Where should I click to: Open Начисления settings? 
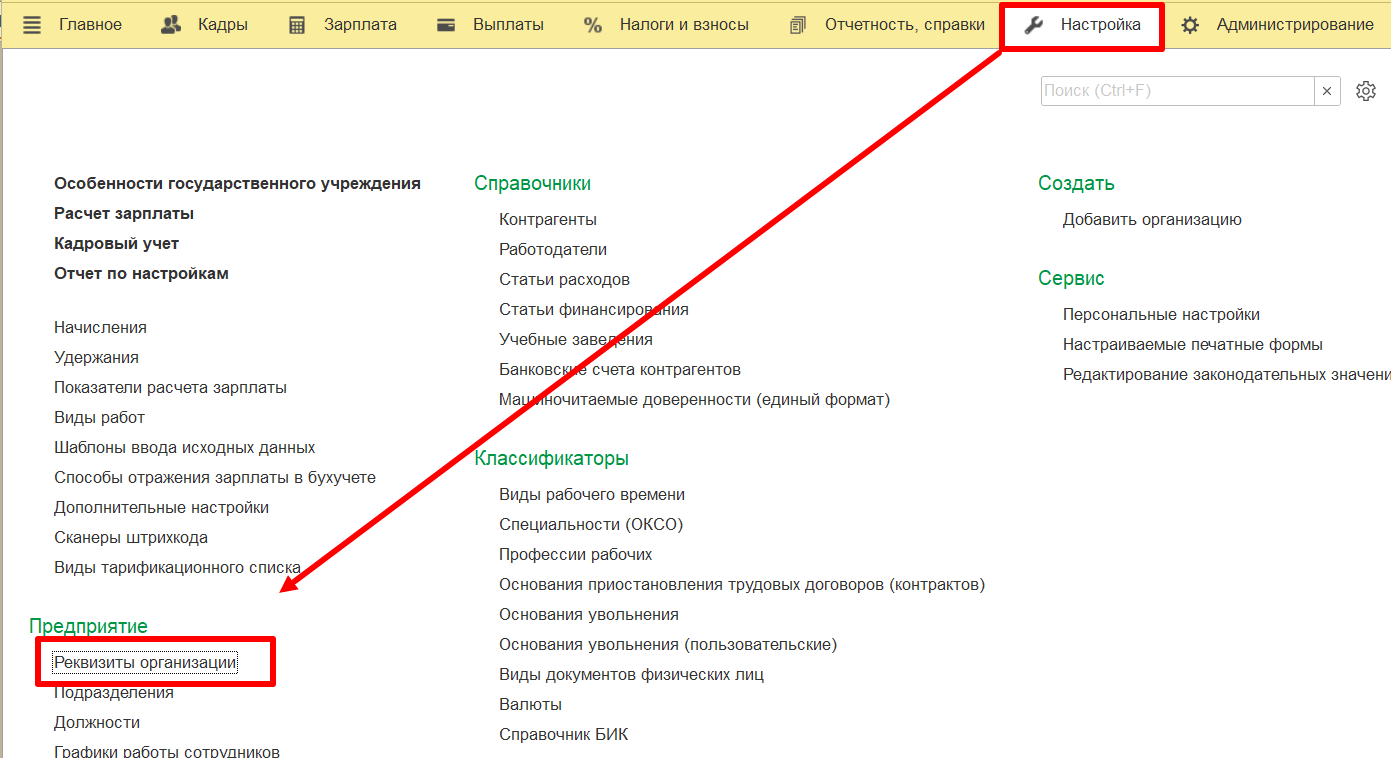pyautogui.click(x=100, y=327)
